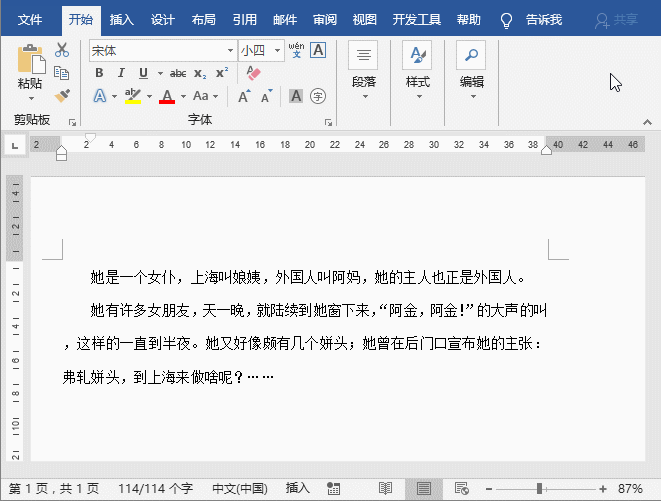
Task: Click the zoom slider handle
Action: point(540,489)
